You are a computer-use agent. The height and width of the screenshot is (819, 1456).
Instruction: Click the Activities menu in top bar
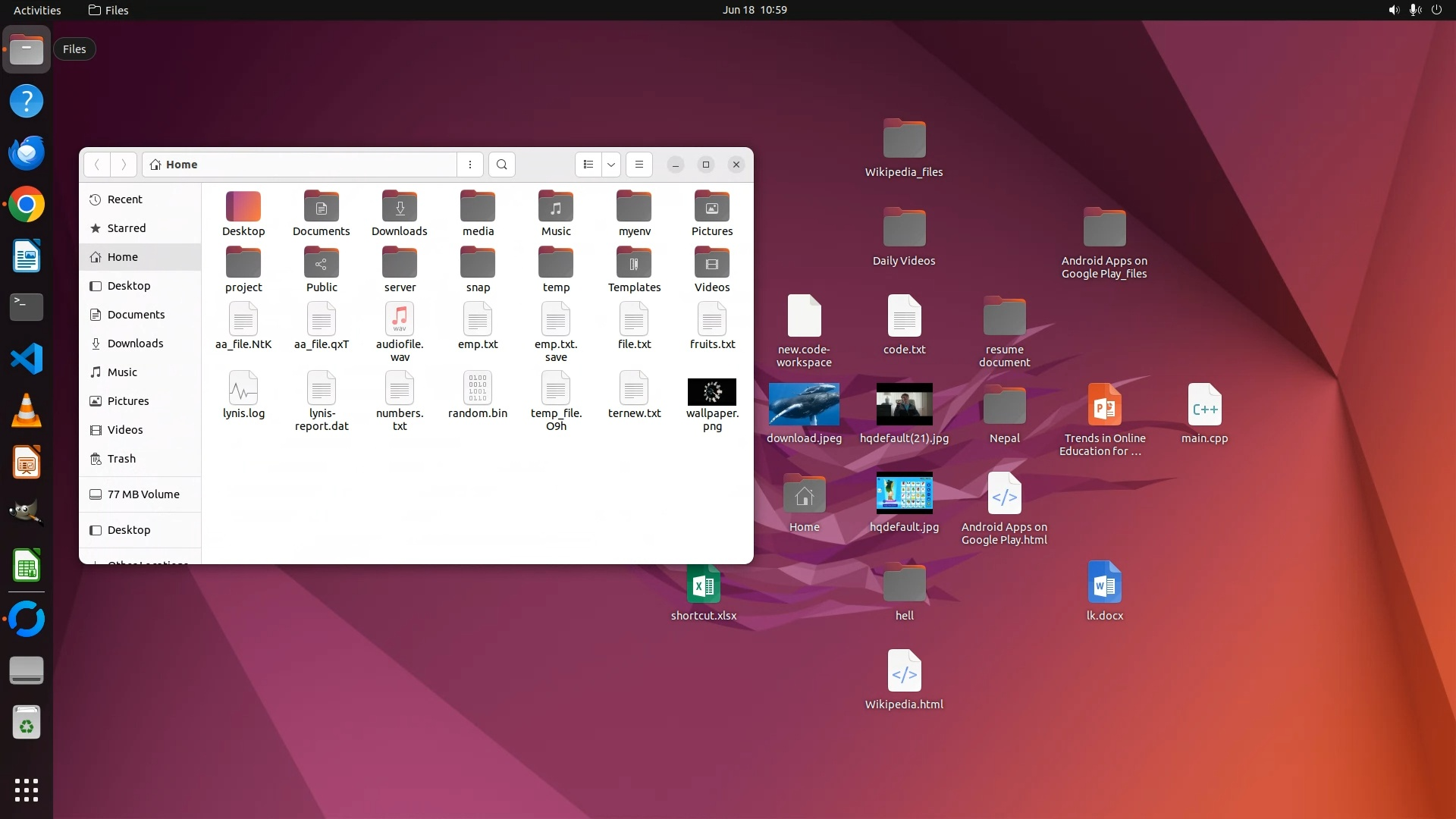[37, 10]
